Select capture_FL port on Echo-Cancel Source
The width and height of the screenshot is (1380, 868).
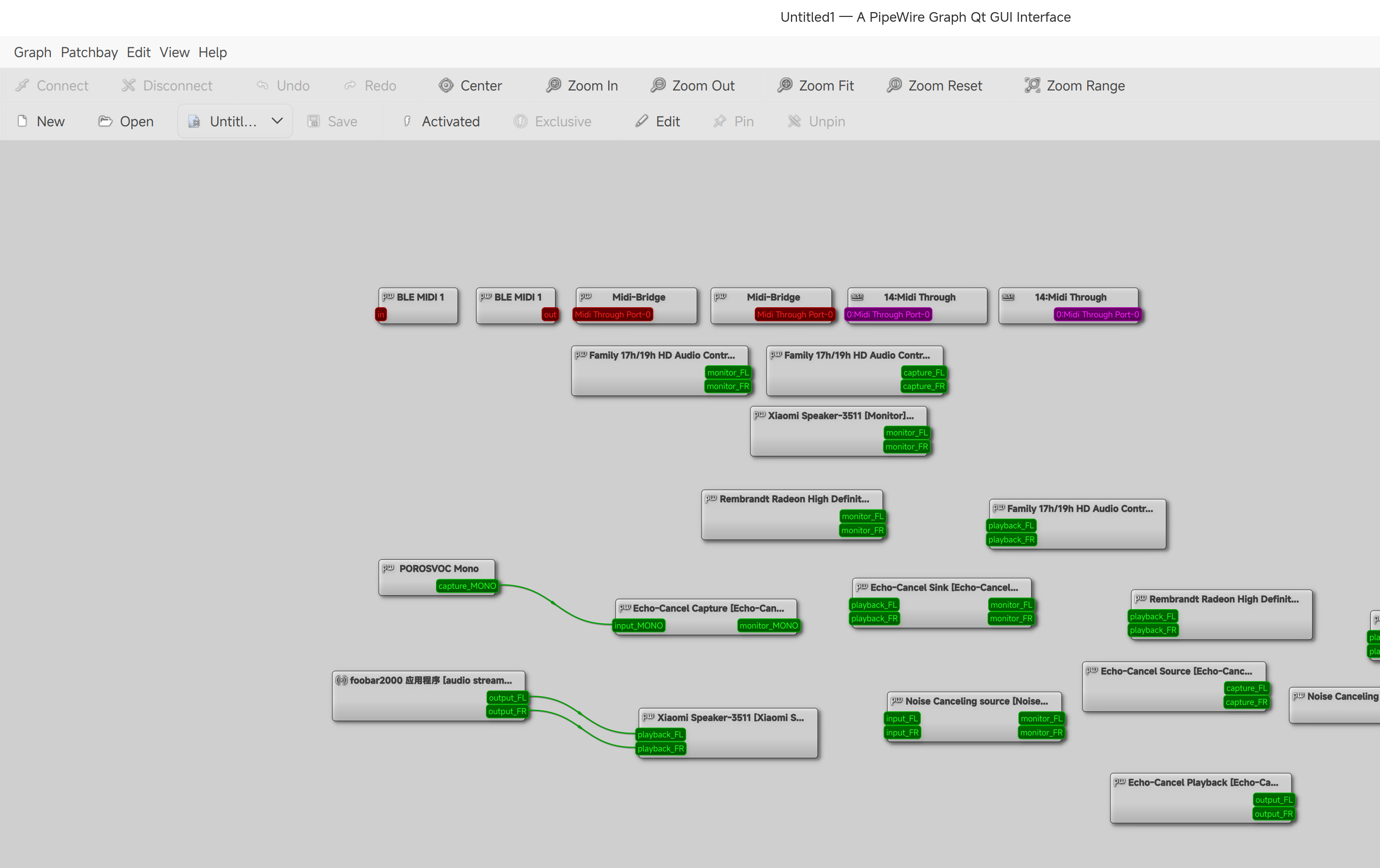click(x=1247, y=688)
